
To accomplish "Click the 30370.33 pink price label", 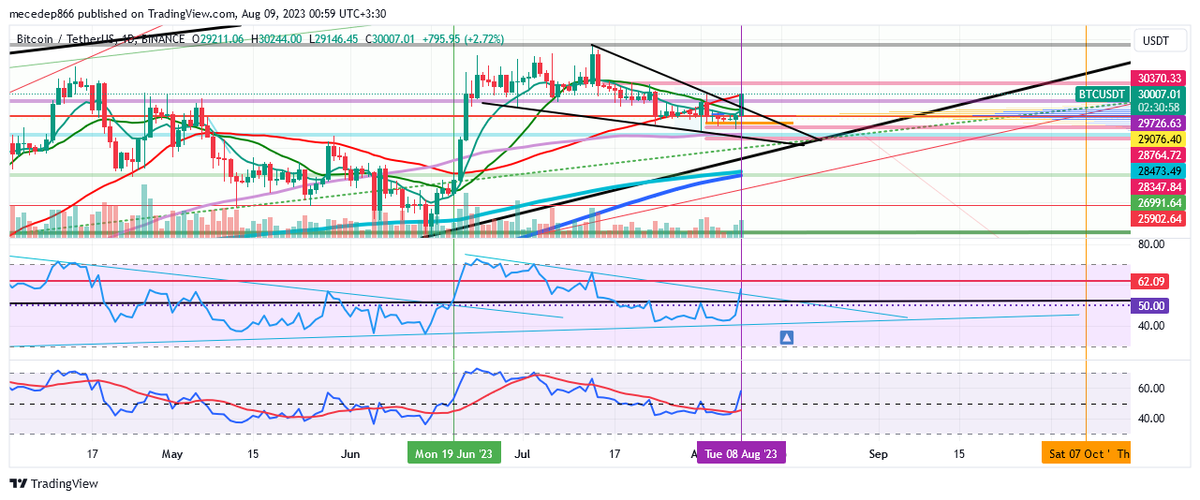I will pos(1160,77).
